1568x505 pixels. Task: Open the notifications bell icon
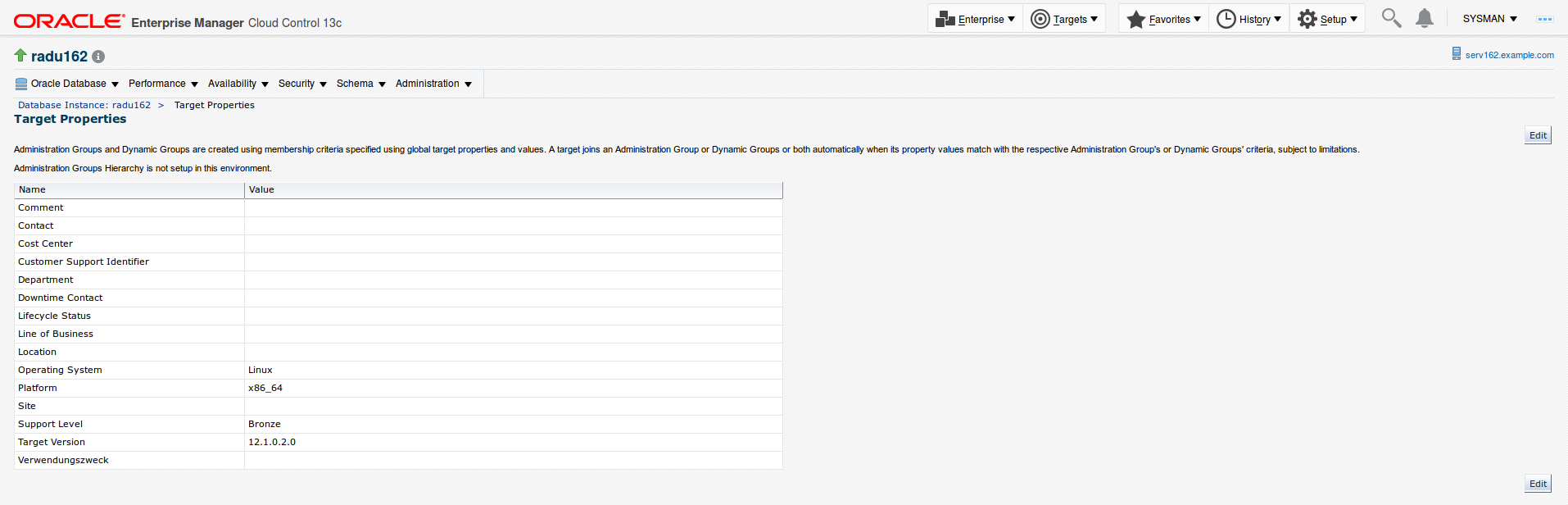1425,18
